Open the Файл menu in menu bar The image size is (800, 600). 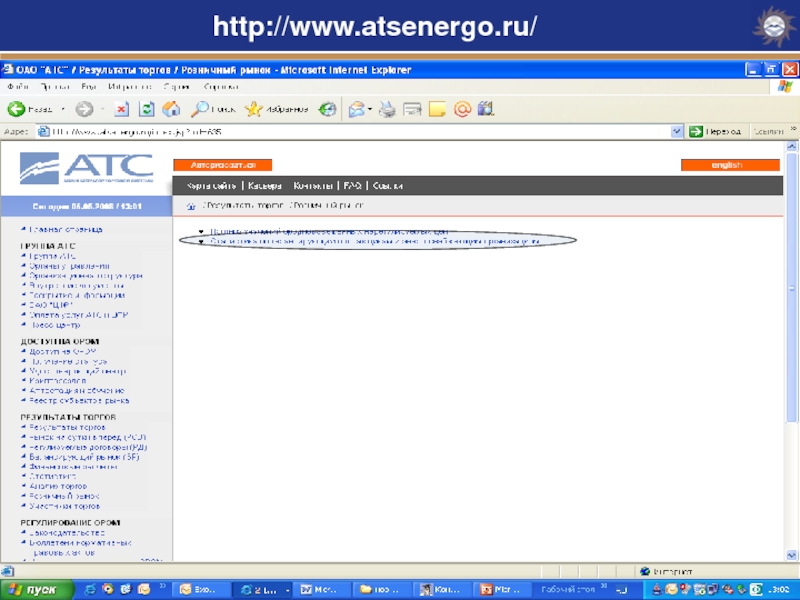coord(14,87)
